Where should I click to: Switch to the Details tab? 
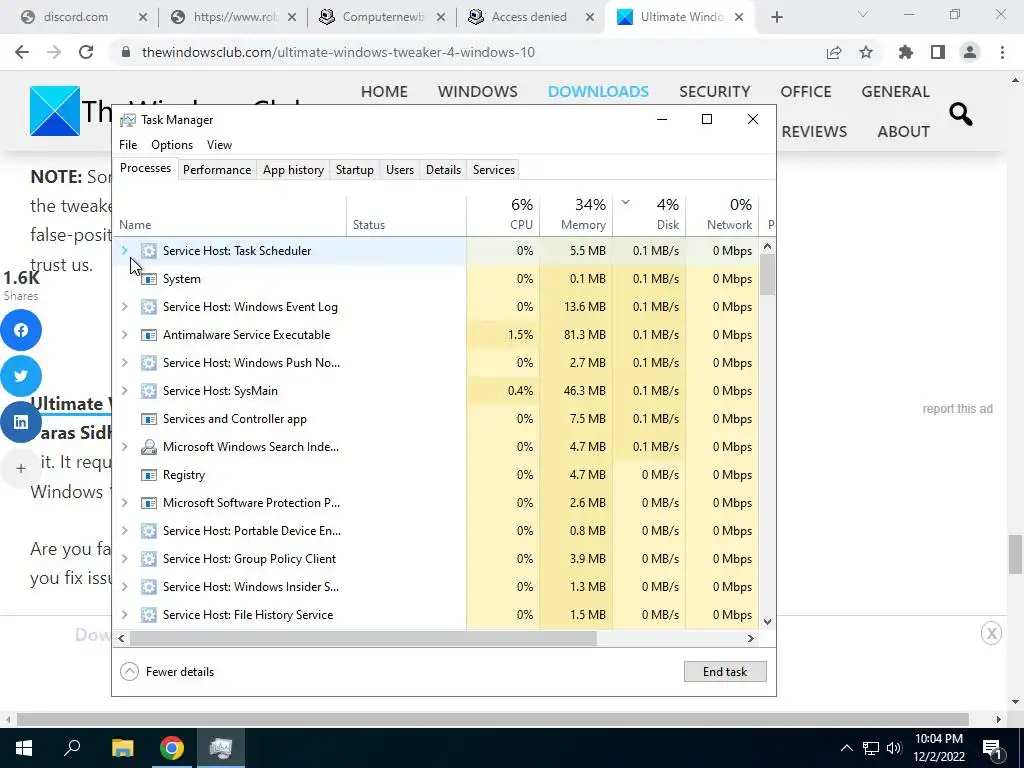click(443, 170)
